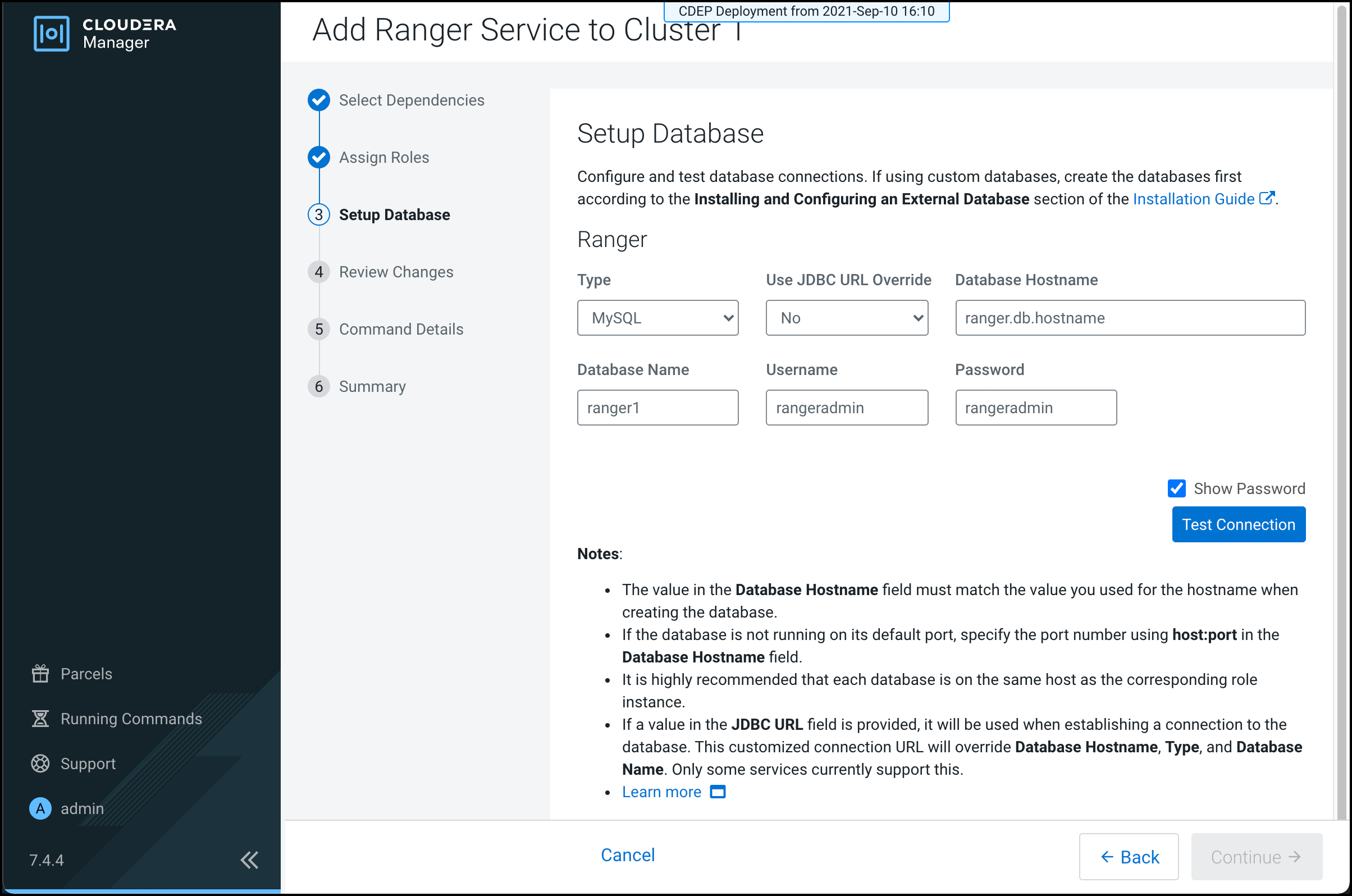The width and height of the screenshot is (1352, 896).
Task: Click the Test Connection button
Action: [x=1239, y=524]
